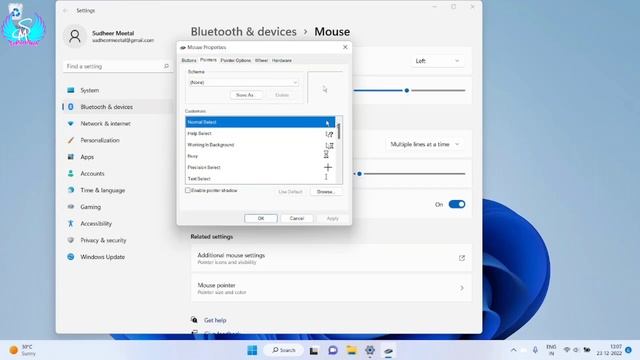Select Help Select pointer row

tap(260, 133)
